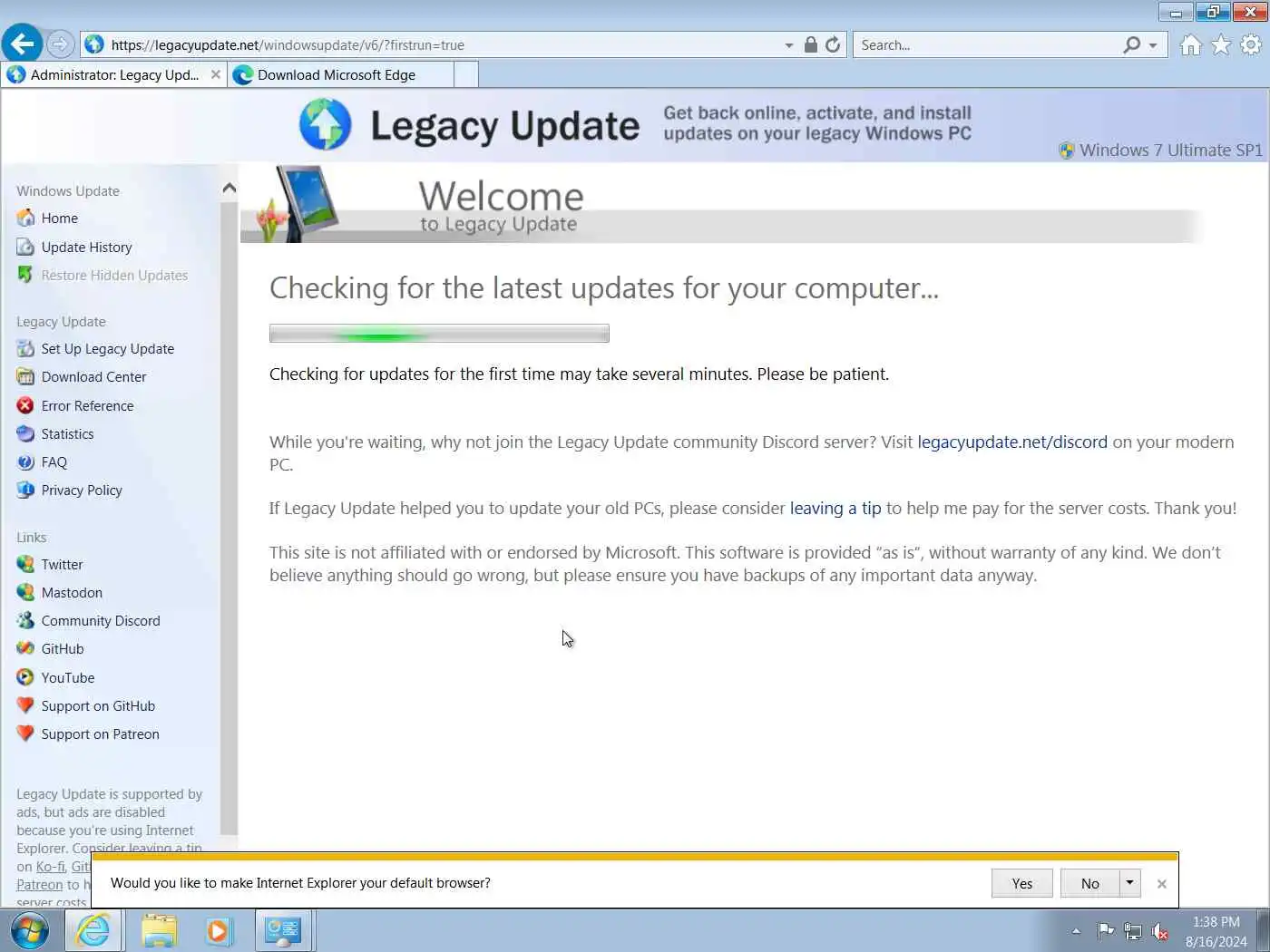
Task: Click the Twitter link icon
Action: click(25, 564)
